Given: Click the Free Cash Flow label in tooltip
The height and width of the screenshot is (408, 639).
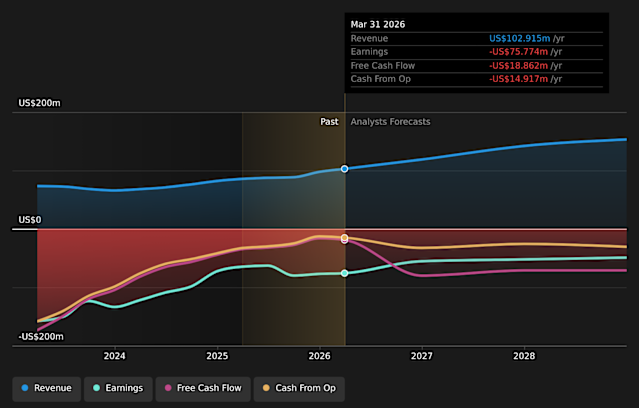Looking at the screenshot, I should pos(383,66).
